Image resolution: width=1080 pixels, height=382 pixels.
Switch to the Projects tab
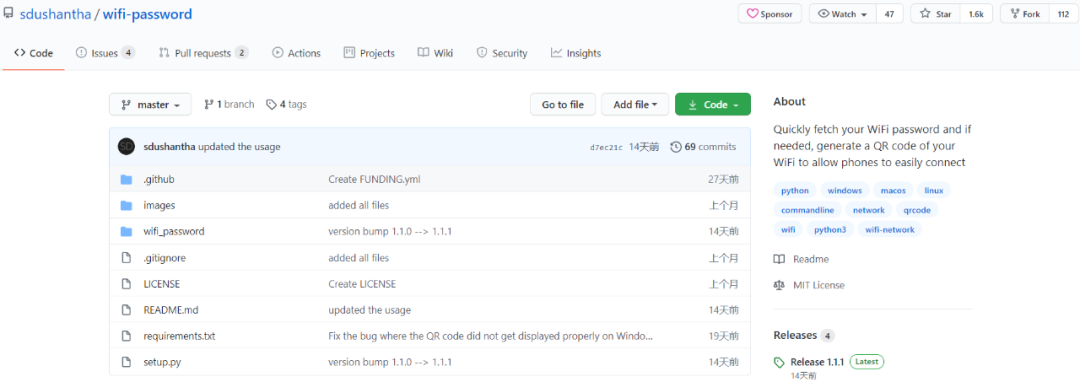coord(369,53)
